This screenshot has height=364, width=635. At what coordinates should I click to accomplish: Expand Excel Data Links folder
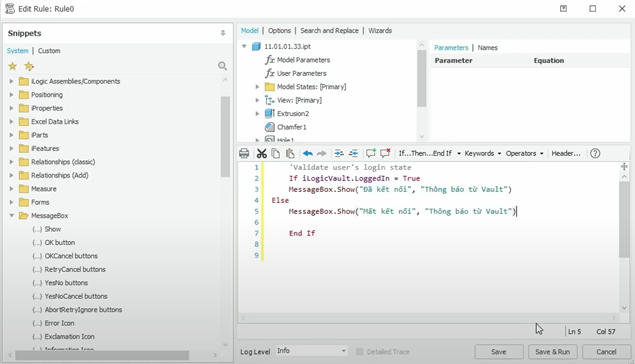point(11,121)
